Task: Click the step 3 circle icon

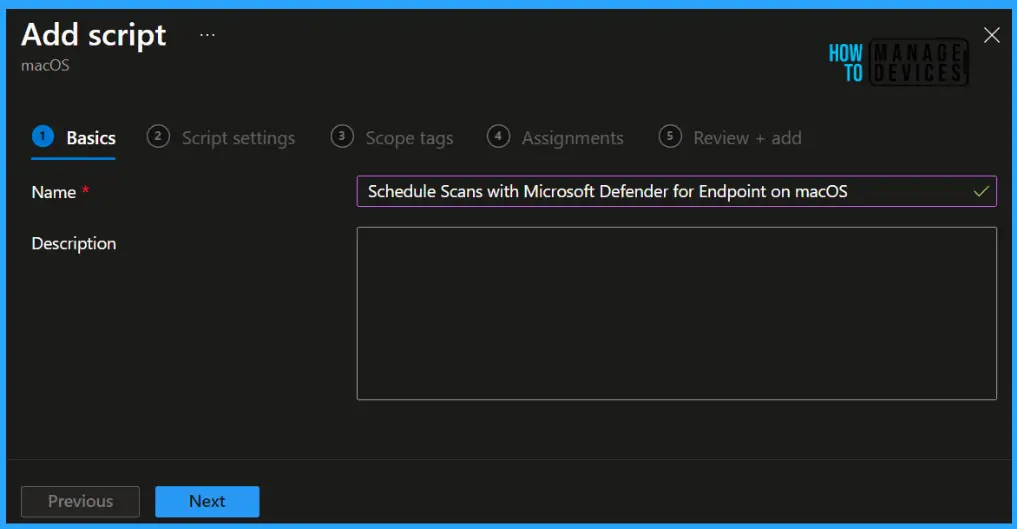Action: click(x=342, y=136)
